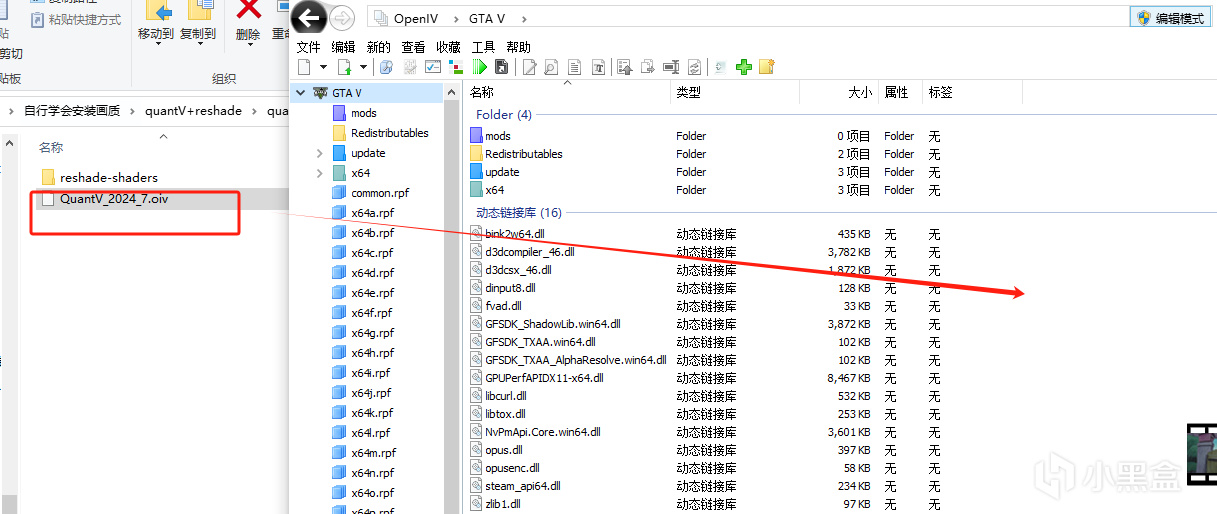
Task: Click the Replace refresh-document toolbar icon
Action: [x=694, y=67]
